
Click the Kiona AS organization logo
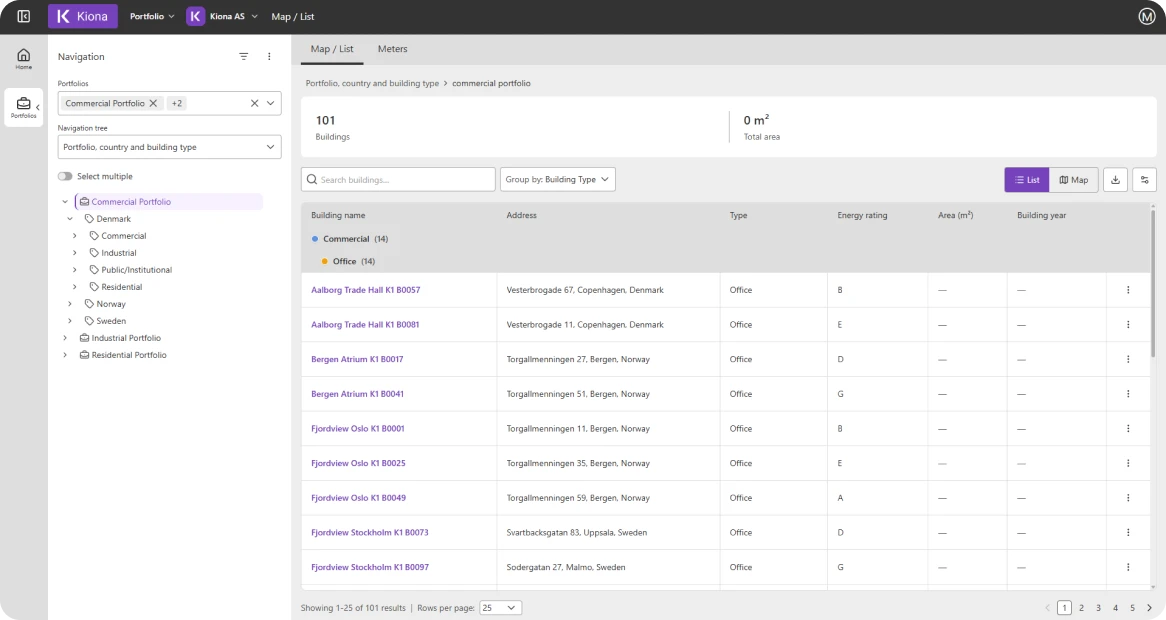coord(196,16)
